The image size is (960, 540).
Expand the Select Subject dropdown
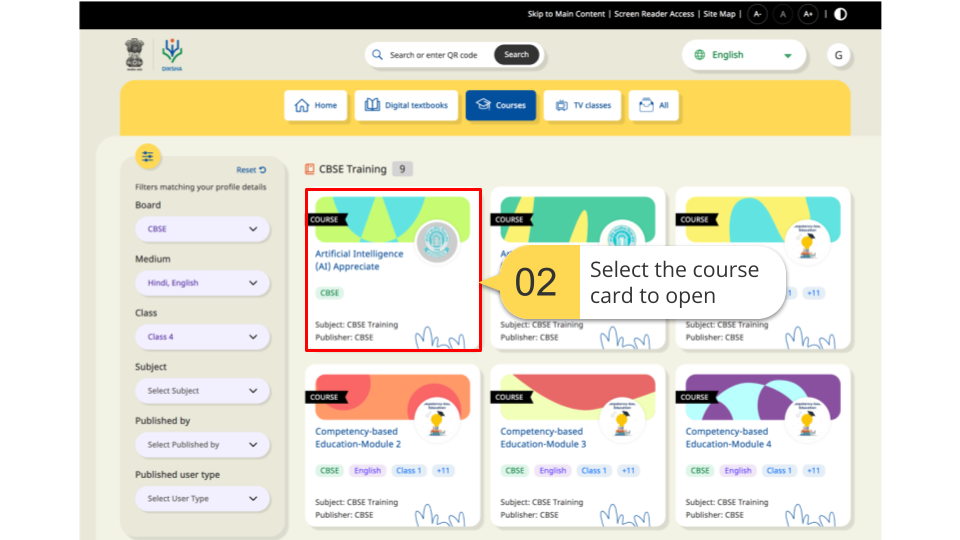pos(202,391)
